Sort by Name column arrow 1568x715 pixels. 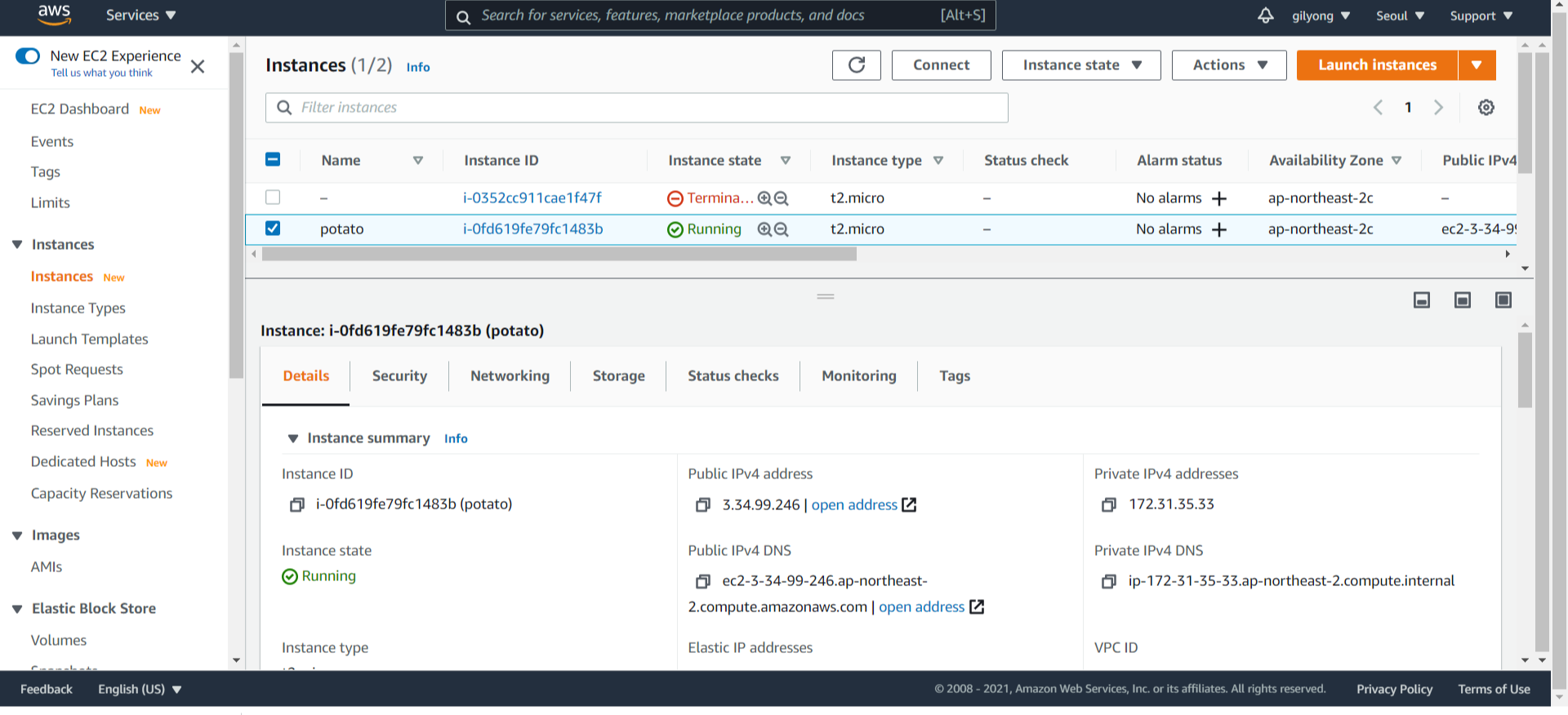click(418, 161)
